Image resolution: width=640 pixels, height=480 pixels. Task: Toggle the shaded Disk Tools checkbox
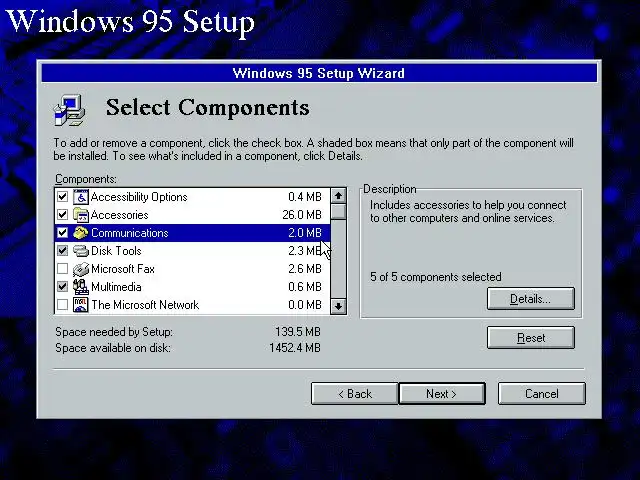(62, 251)
